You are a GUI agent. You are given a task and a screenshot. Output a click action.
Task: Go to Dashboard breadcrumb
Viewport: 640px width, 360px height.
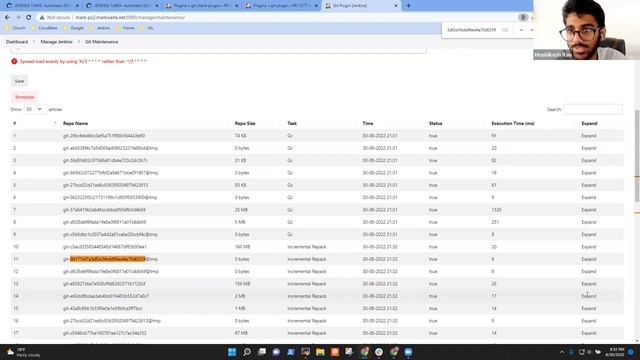(17, 42)
